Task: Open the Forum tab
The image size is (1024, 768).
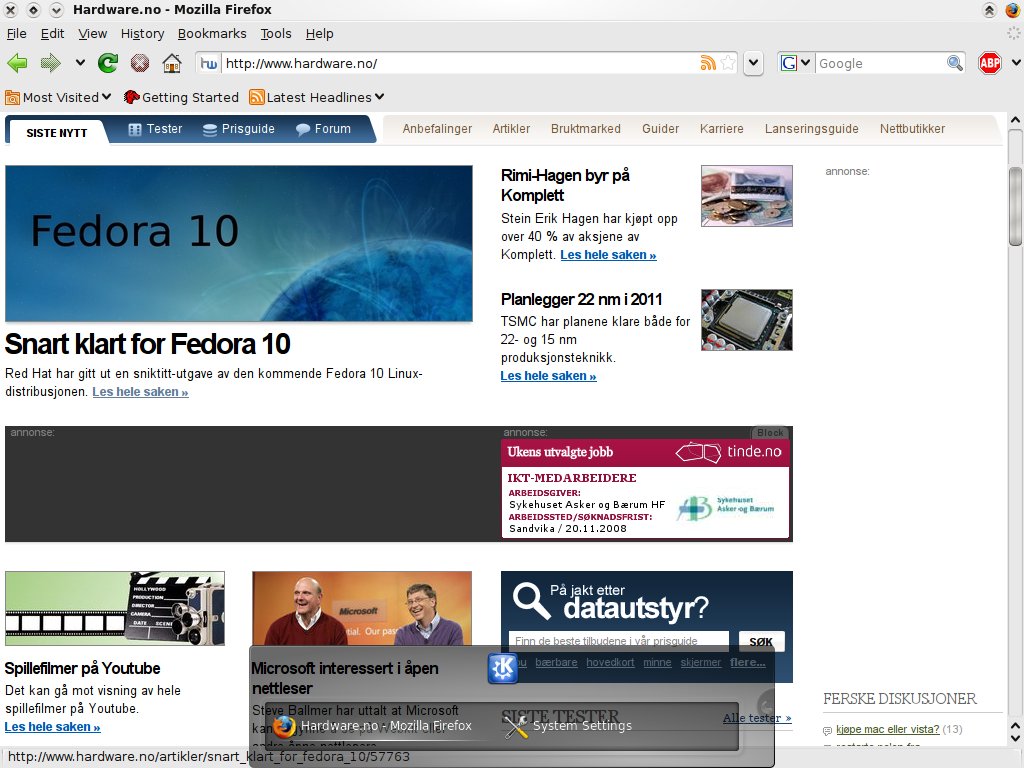Action: coord(323,129)
